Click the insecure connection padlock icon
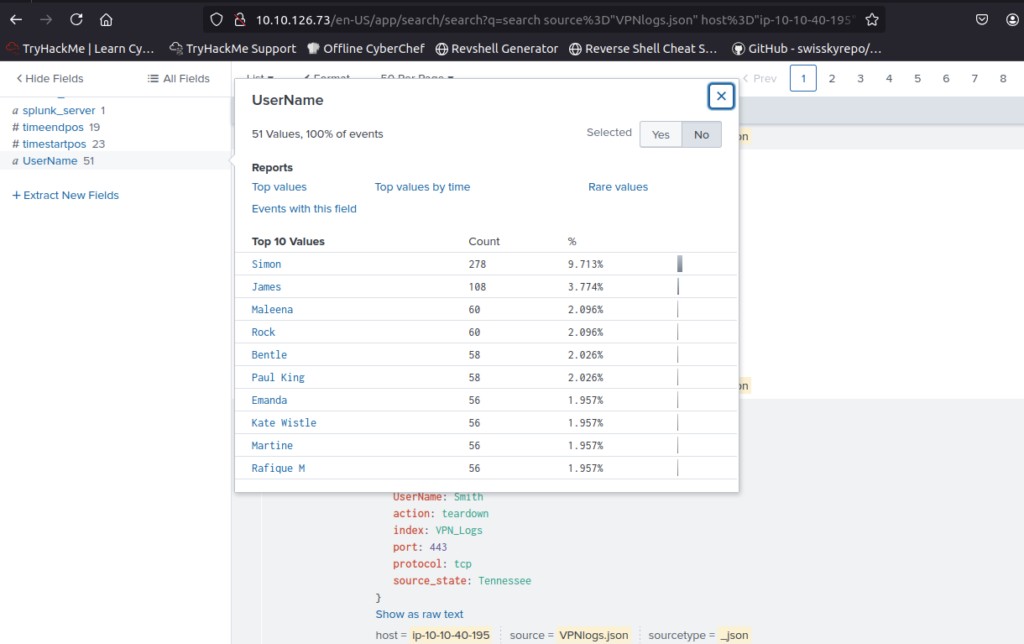The width and height of the screenshot is (1024, 644). [x=240, y=20]
